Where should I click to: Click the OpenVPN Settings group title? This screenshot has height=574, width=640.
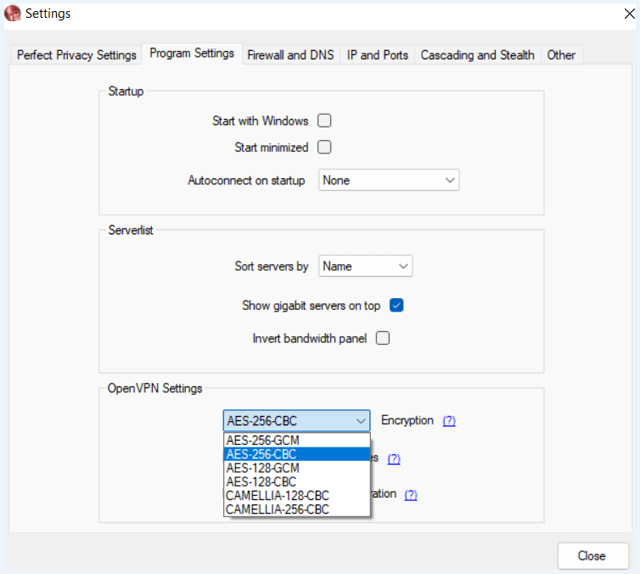pyautogui.click(x=155, y=388)
